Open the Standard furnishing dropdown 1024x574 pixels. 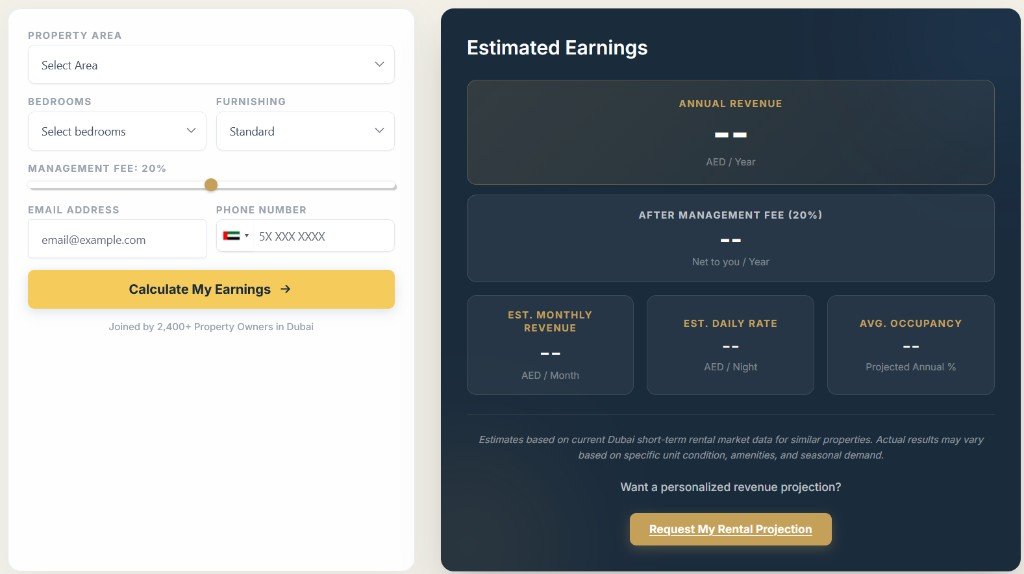pos(295,131)
